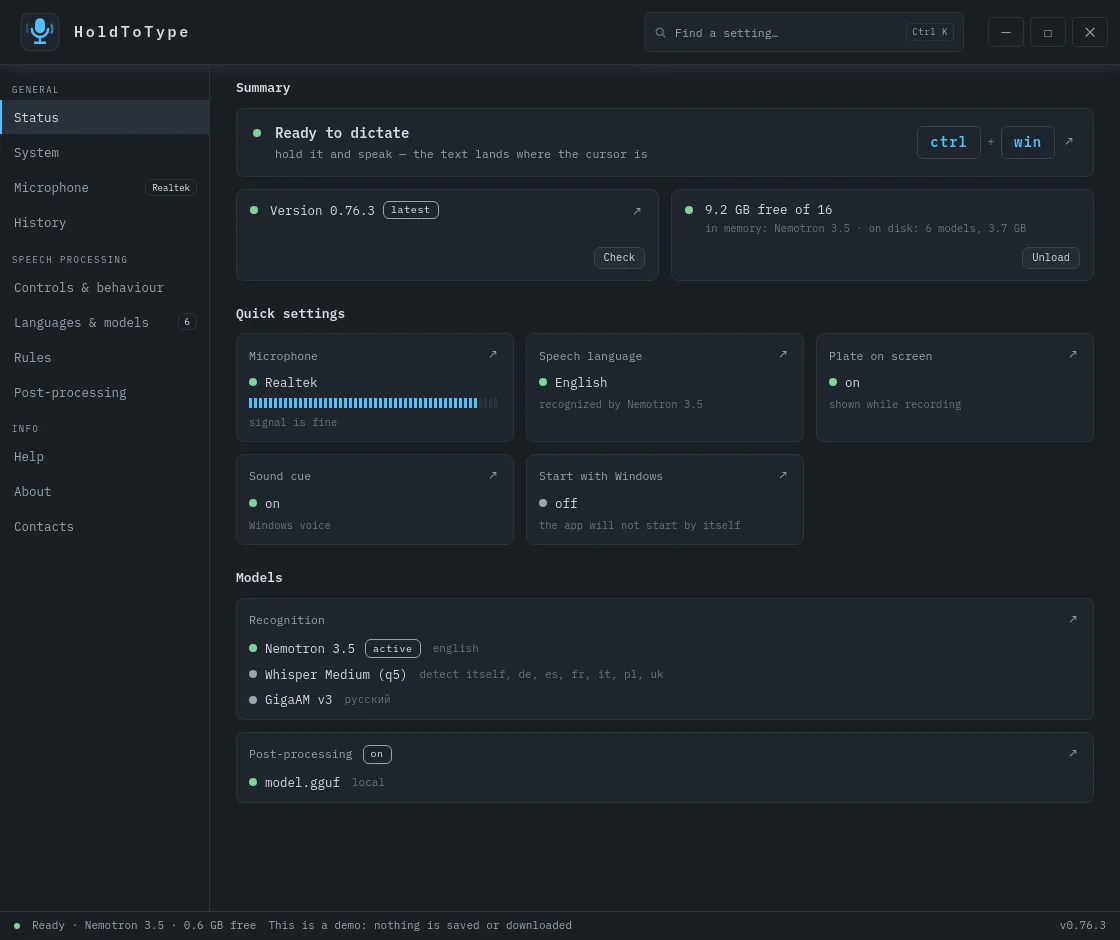Click grey dot next to Whisper Medium (q5)

point(253,674)
